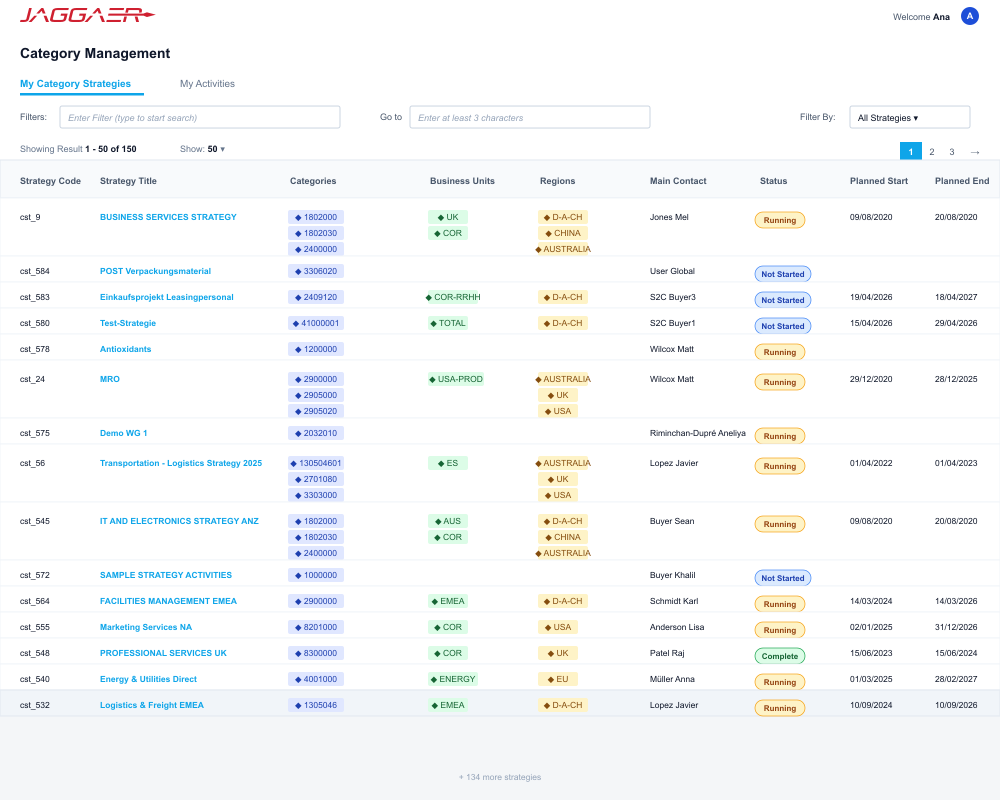Open Energy & Utilities Direct link
This screenshot has width=1000, height=800.
(x=149, y=679)
